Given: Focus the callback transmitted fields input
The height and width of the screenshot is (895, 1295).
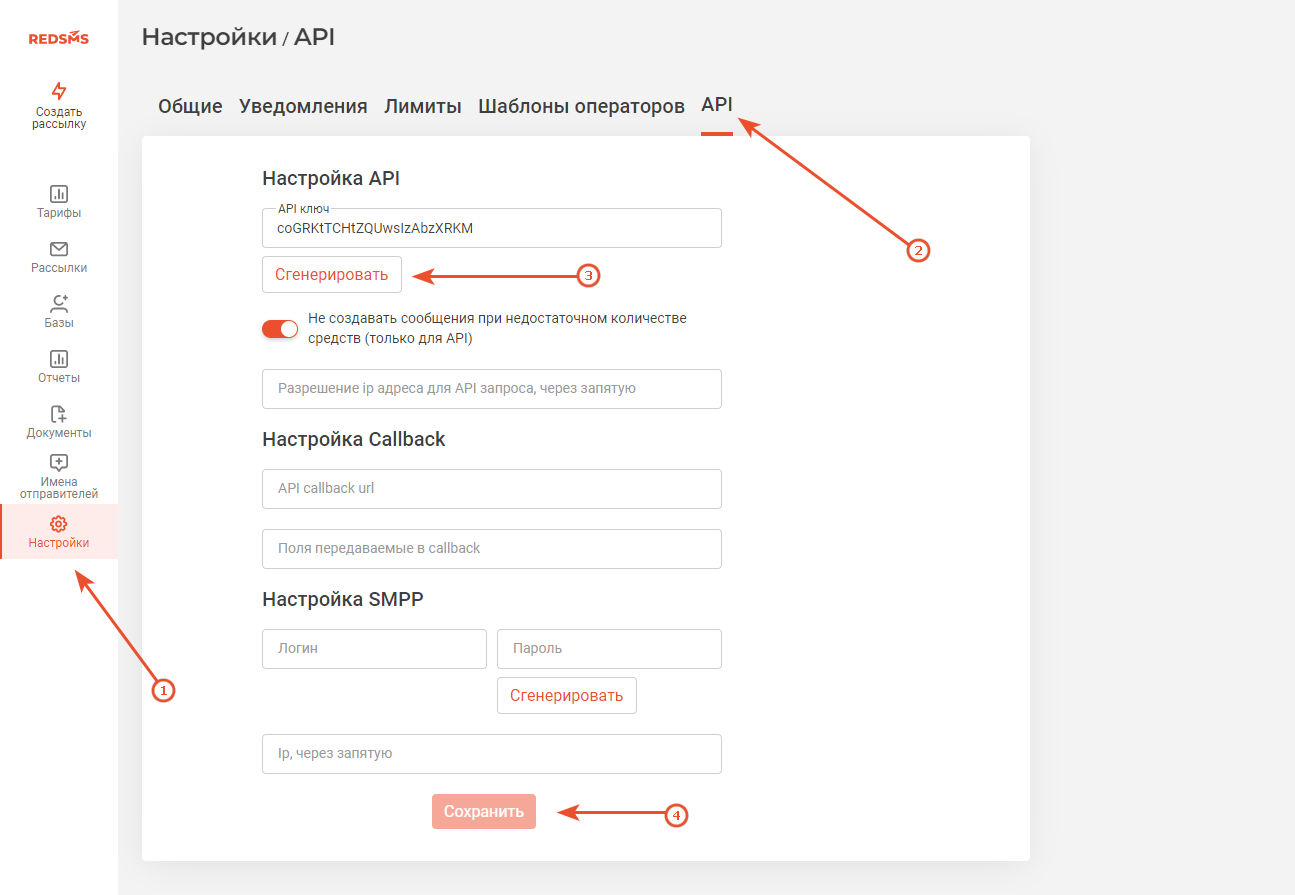Looking at the screenshot, I should (492, 549).
